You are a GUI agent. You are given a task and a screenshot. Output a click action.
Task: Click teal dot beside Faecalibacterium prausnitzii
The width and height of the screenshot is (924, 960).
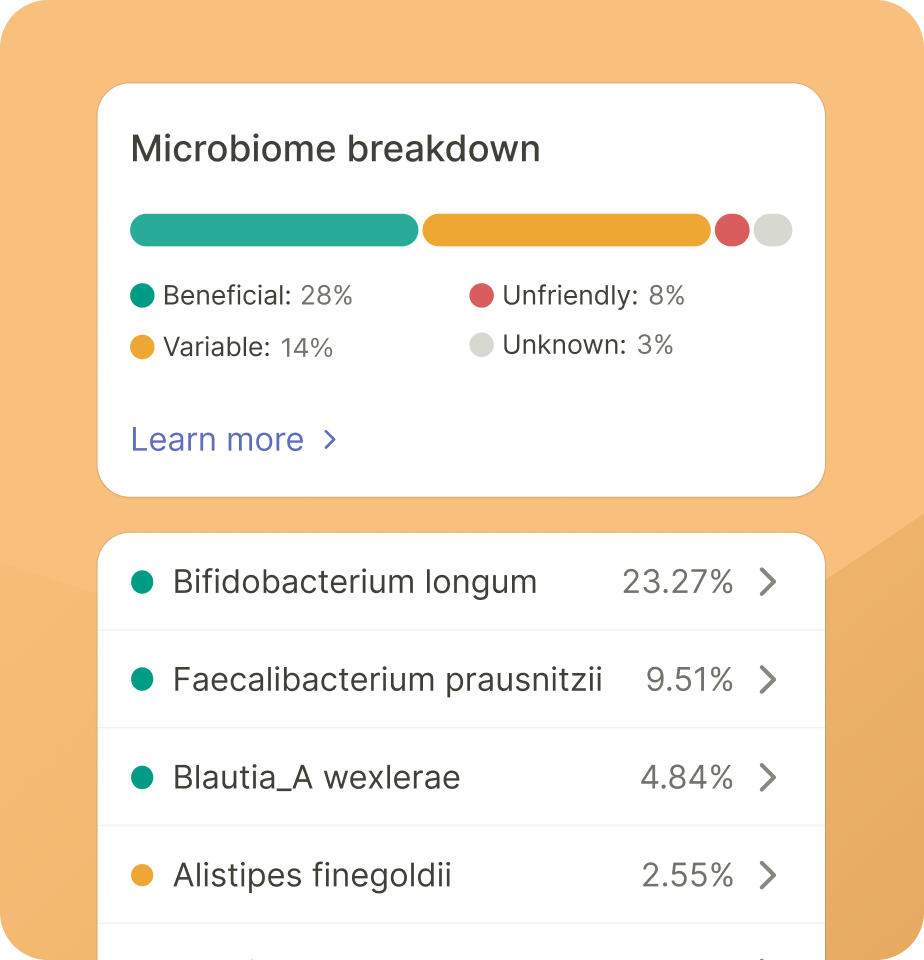pyautogui.click(x=142, y=679)
